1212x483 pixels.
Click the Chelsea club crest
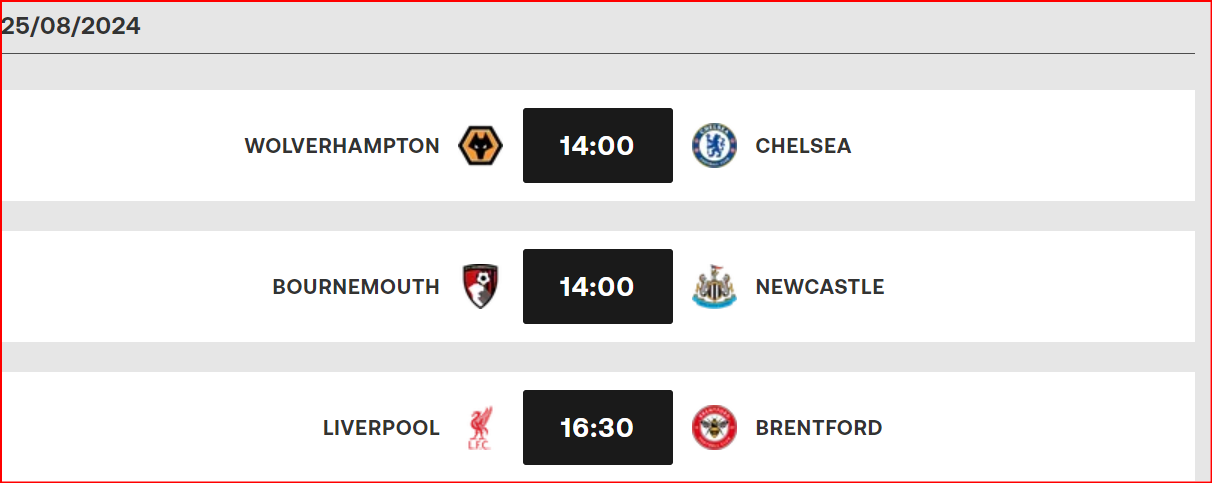715,146
